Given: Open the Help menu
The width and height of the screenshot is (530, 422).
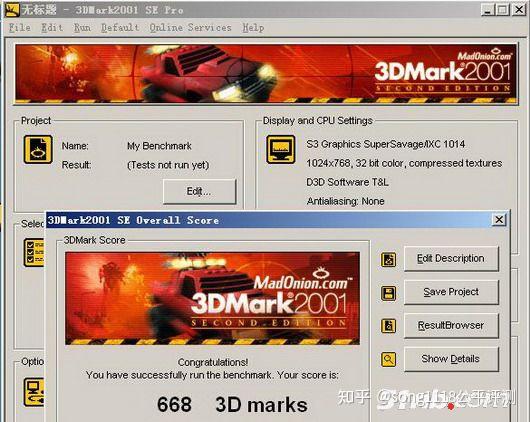Looking at the screenshot, I should [x=253, y=27].
